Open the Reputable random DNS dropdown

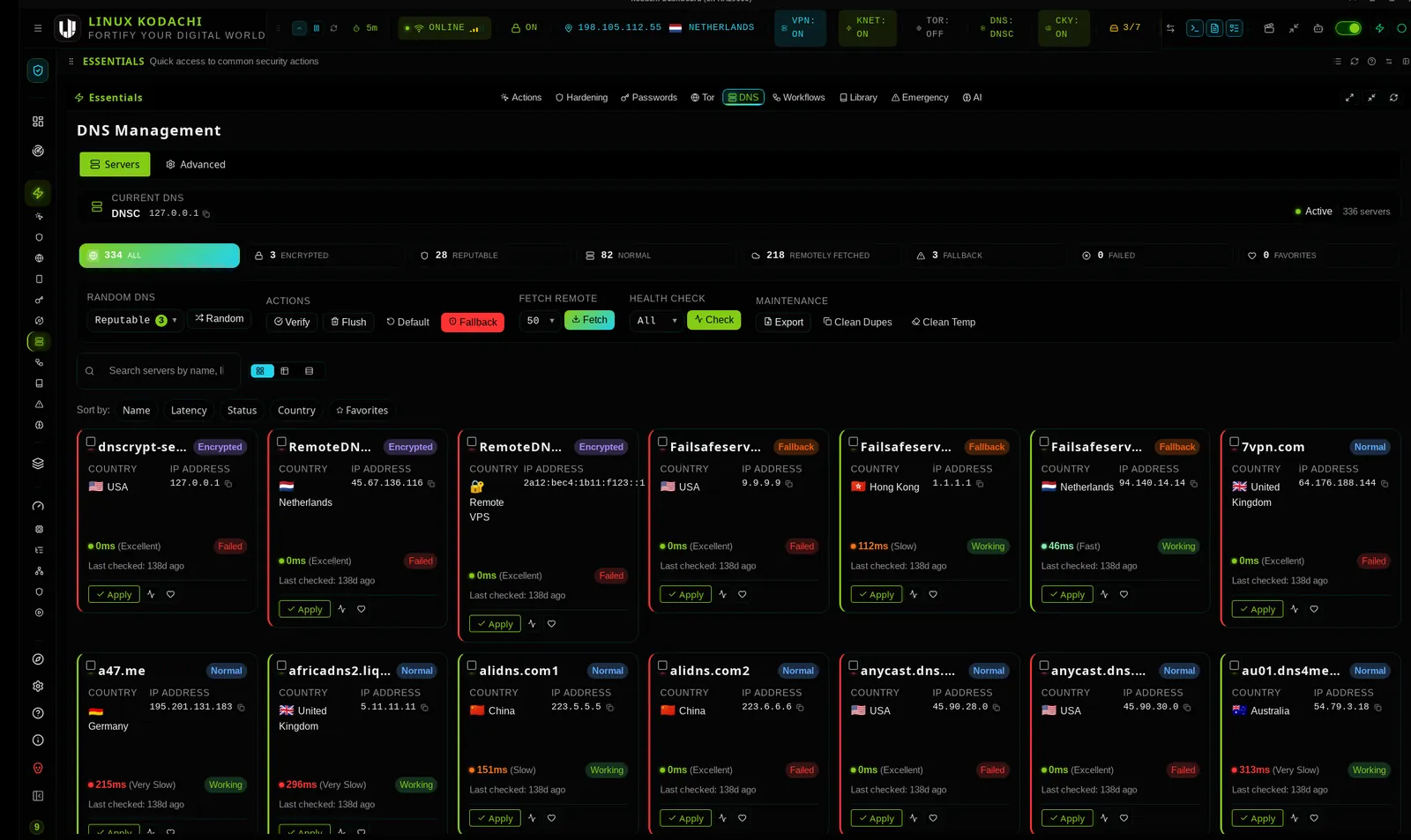136,320
